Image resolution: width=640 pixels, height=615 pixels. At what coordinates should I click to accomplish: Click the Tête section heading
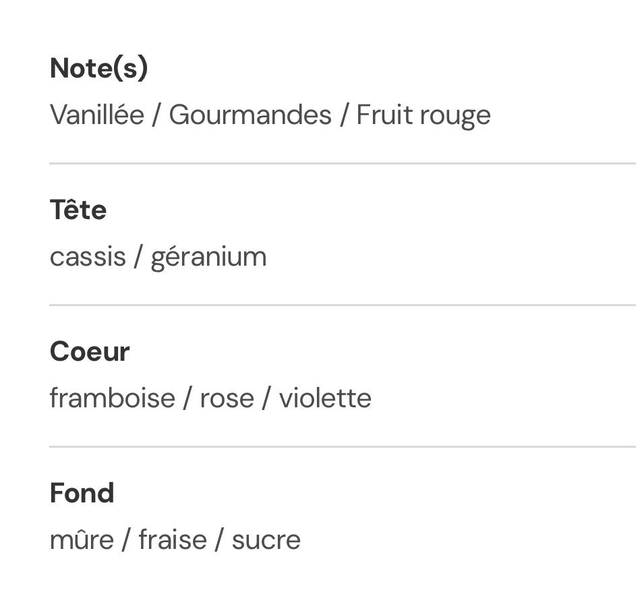tap(78, 210)
